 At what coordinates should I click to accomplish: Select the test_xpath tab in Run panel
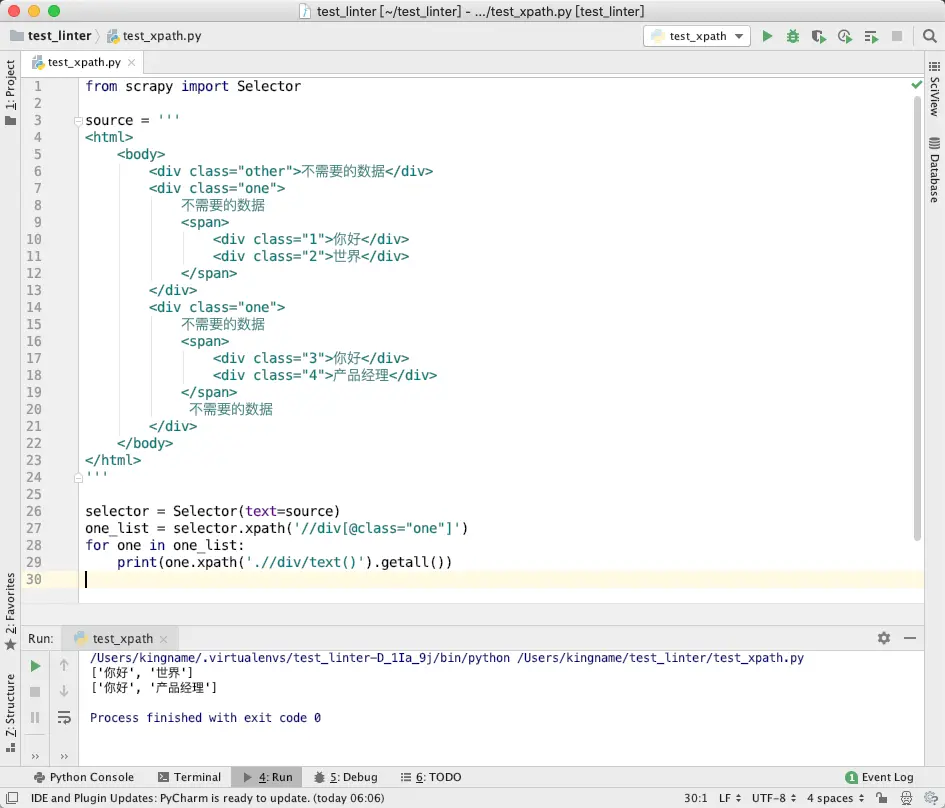pyautogui.click(x=122, y=639)
